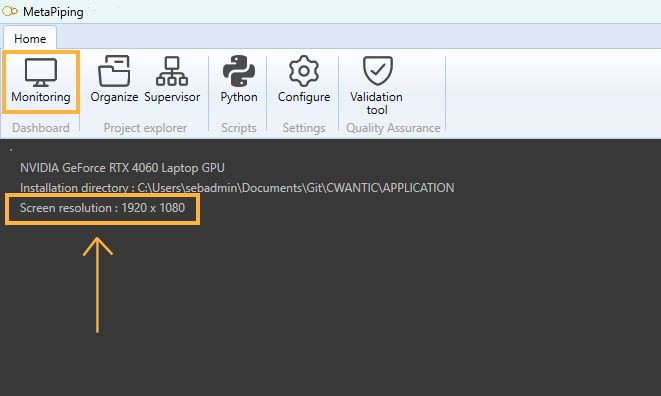Image resolution: width=661 pixels, height=396 pixels.
Task: Switch to the Home tab
Action: pos(30,38)
